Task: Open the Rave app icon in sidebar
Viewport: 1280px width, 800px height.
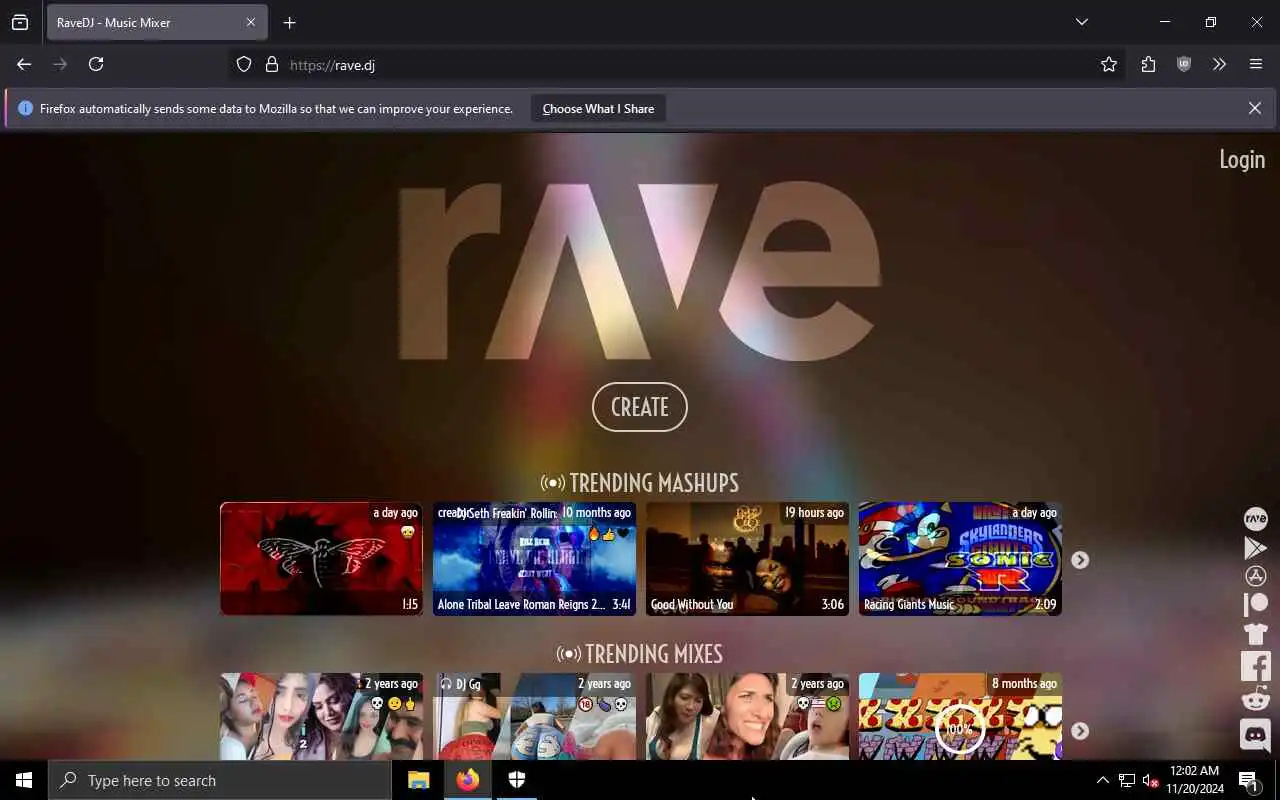Action: pos(1255,518)
